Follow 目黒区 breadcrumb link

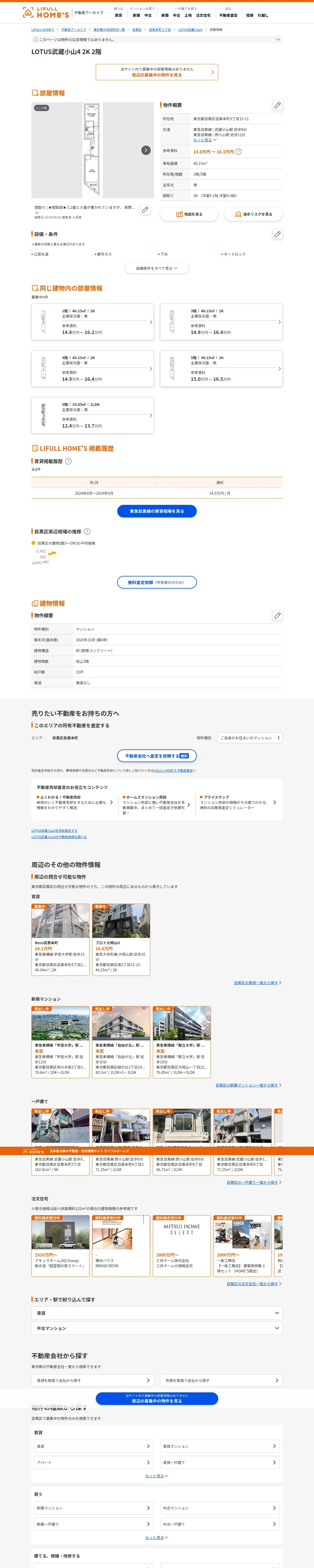[x=137, y=29]
